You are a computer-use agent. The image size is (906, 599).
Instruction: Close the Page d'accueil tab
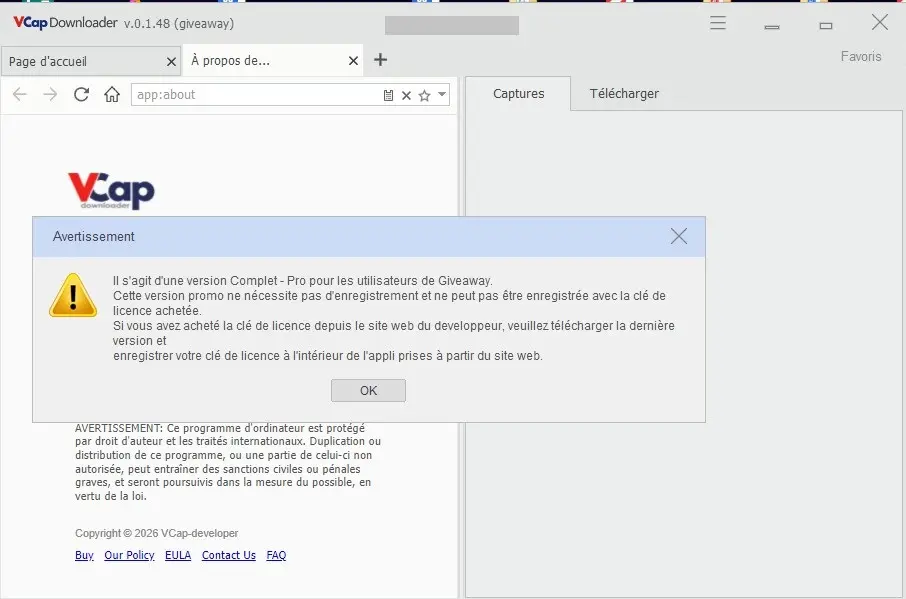[x=171, y=61]
